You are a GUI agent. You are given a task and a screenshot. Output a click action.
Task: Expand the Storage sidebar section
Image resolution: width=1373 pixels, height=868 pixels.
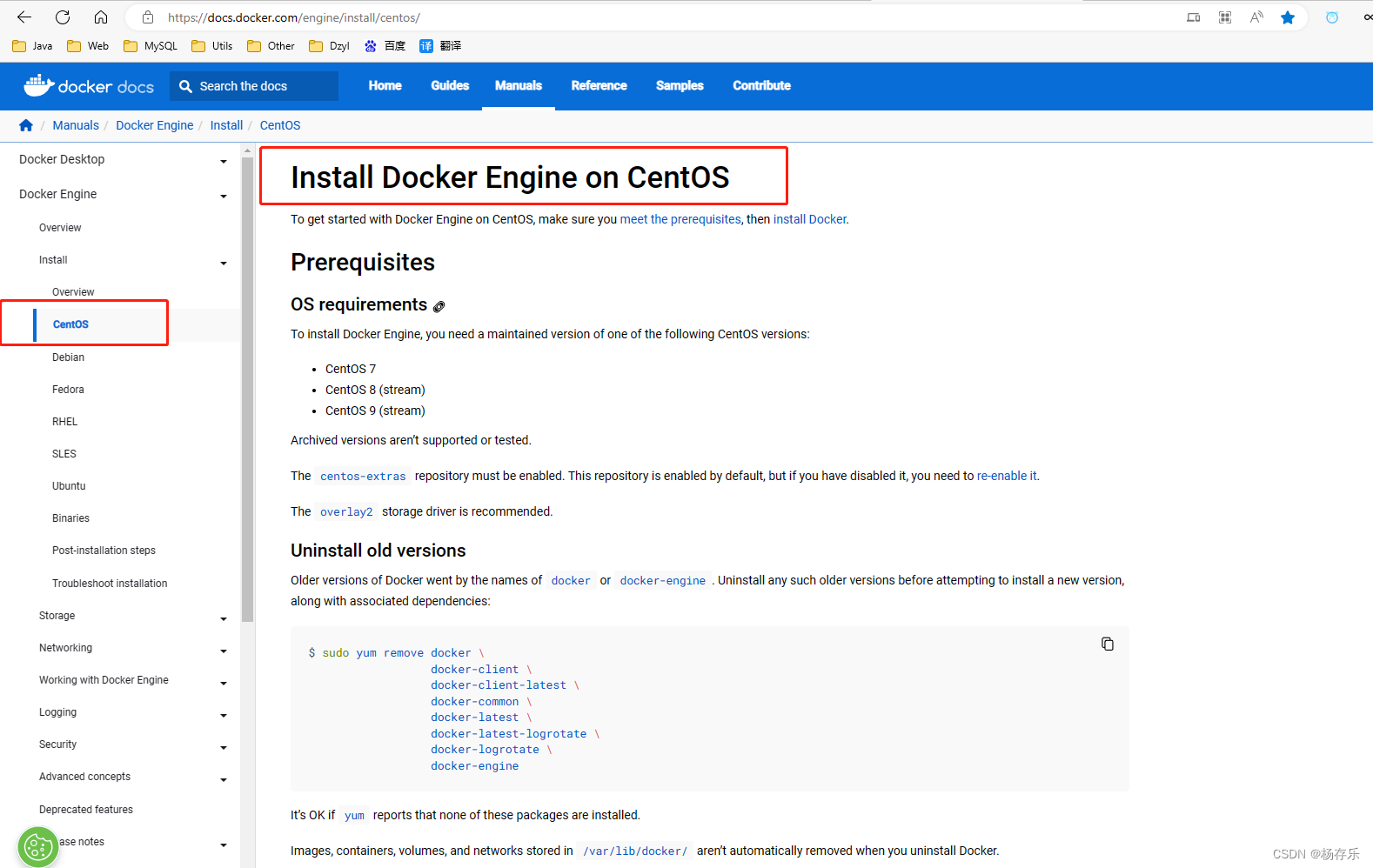tap(224, 618)
